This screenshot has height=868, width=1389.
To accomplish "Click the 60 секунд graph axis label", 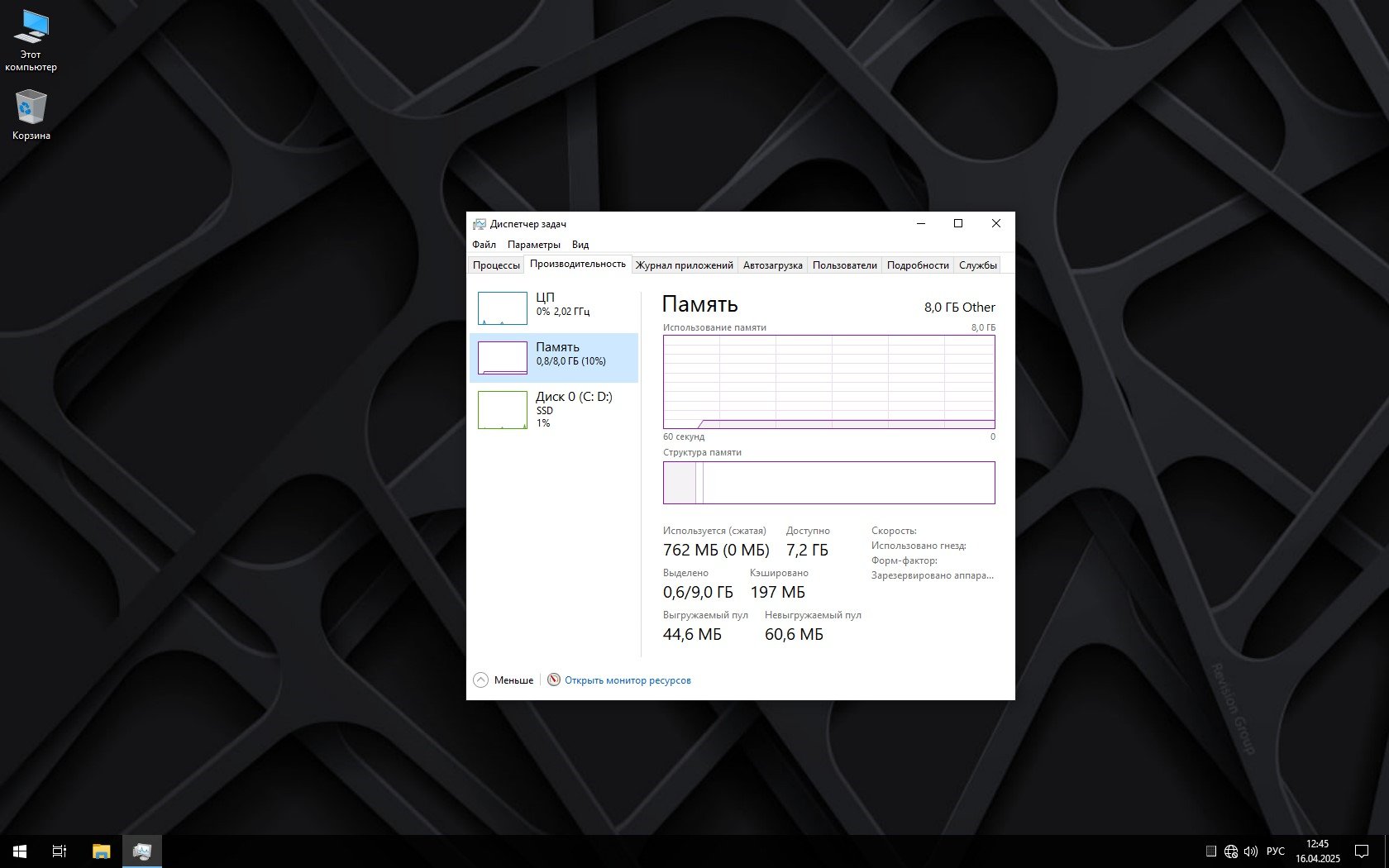I will tap(684, 436).
